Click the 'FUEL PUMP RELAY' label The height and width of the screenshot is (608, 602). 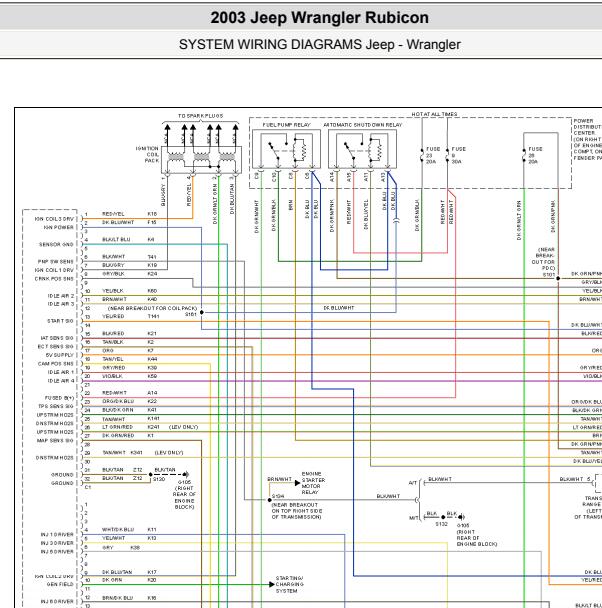point(286,125)
